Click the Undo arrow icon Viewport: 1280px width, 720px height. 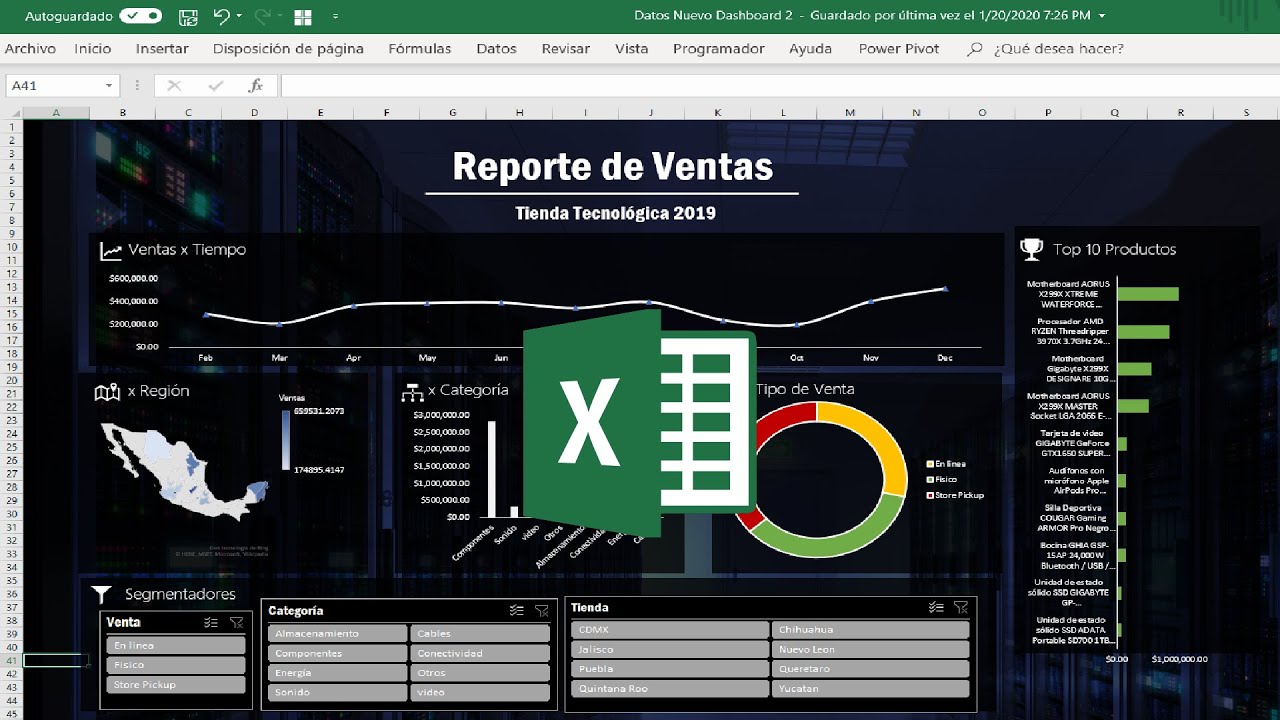point(221,16)
